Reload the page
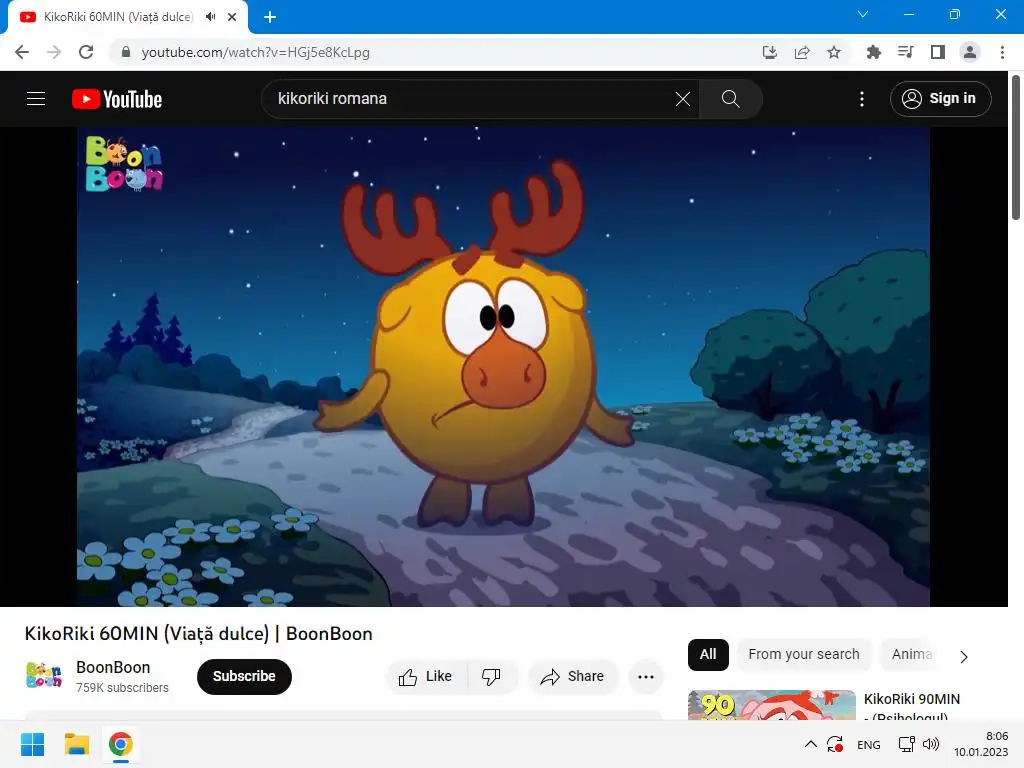The image size is (1024, 768). tap(86, 52)
